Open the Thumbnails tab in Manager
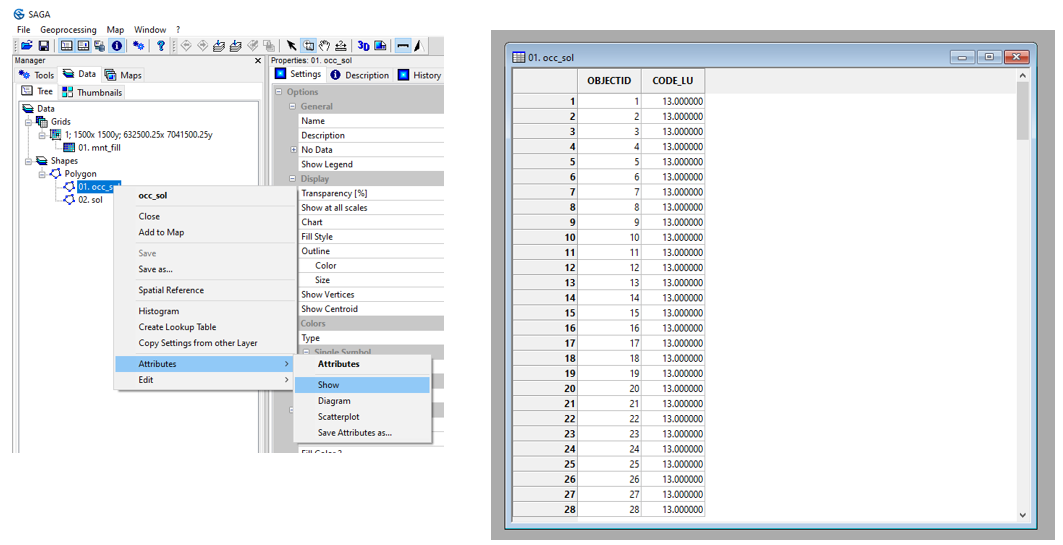The height and width of the screenshot is (545, 1063). coord(92,92)
